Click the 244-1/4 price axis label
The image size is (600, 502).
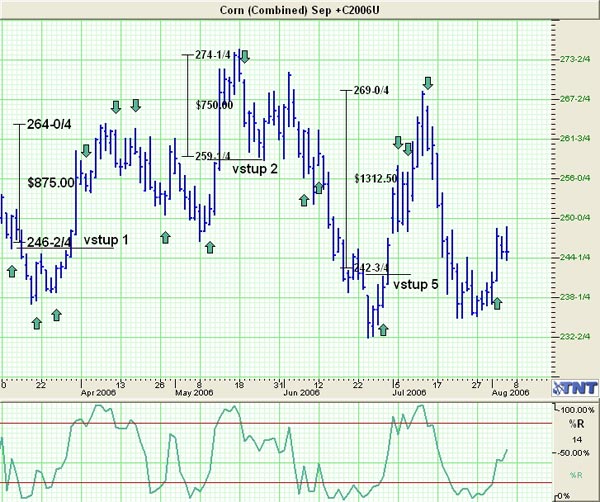pyautogui.click(x=575, y=257)
